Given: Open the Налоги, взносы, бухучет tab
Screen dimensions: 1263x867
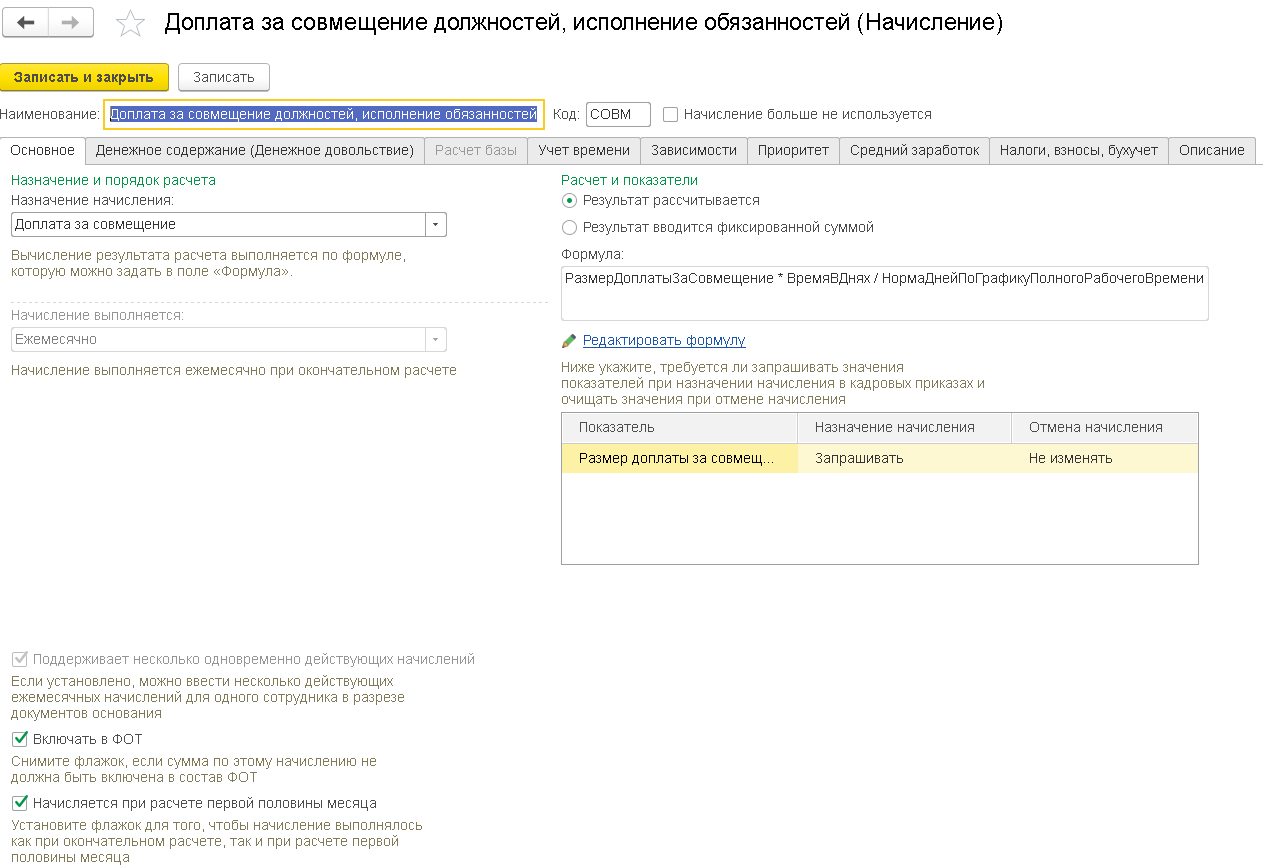Looking at the screenshot, I should (1079, 150).
